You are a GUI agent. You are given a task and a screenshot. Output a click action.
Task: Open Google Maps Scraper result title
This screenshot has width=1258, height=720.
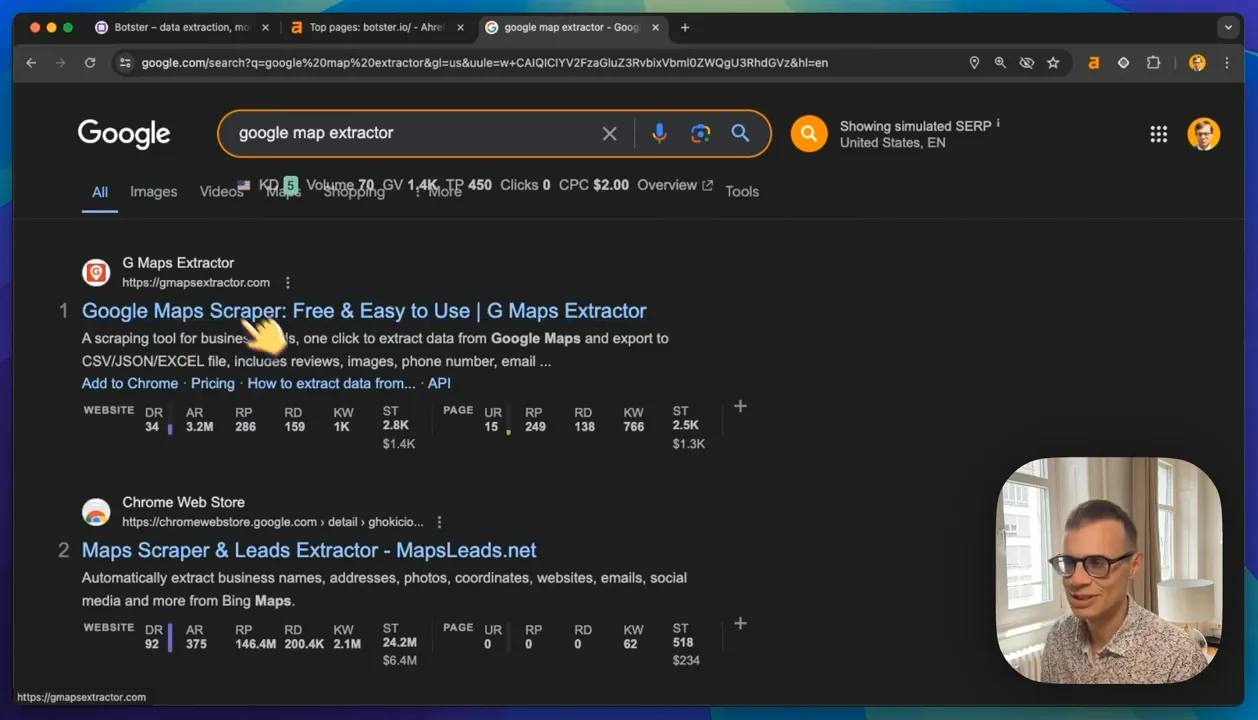coord(364,311)
